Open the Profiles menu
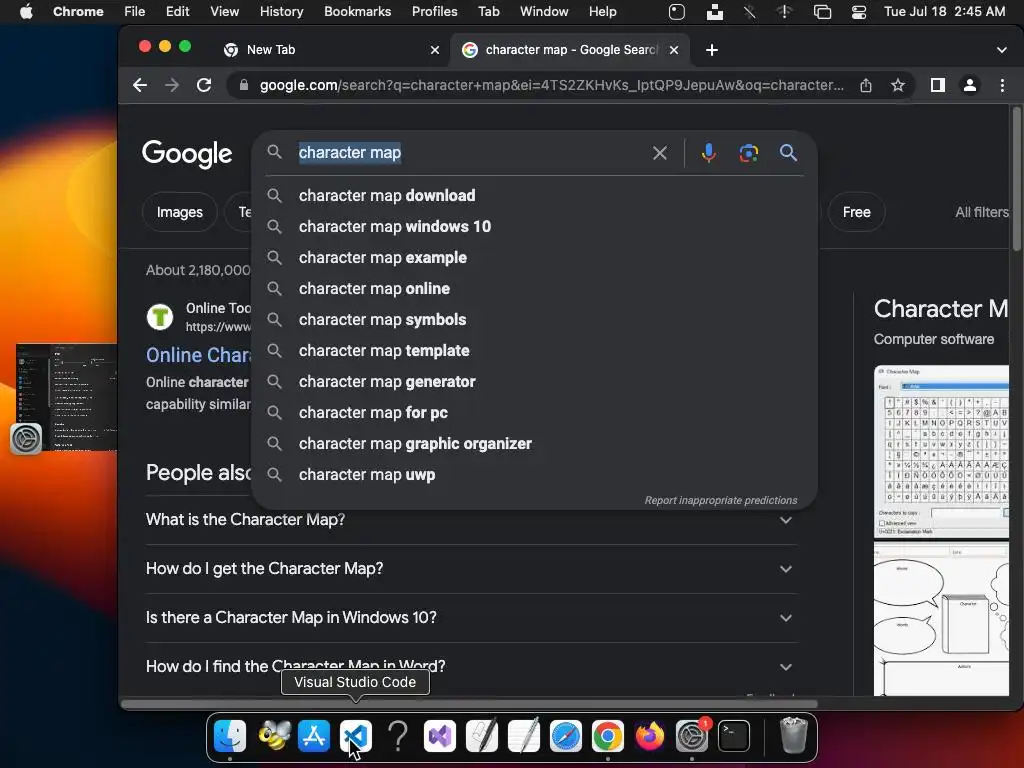 pyautogui.click(x=434, y=12)
